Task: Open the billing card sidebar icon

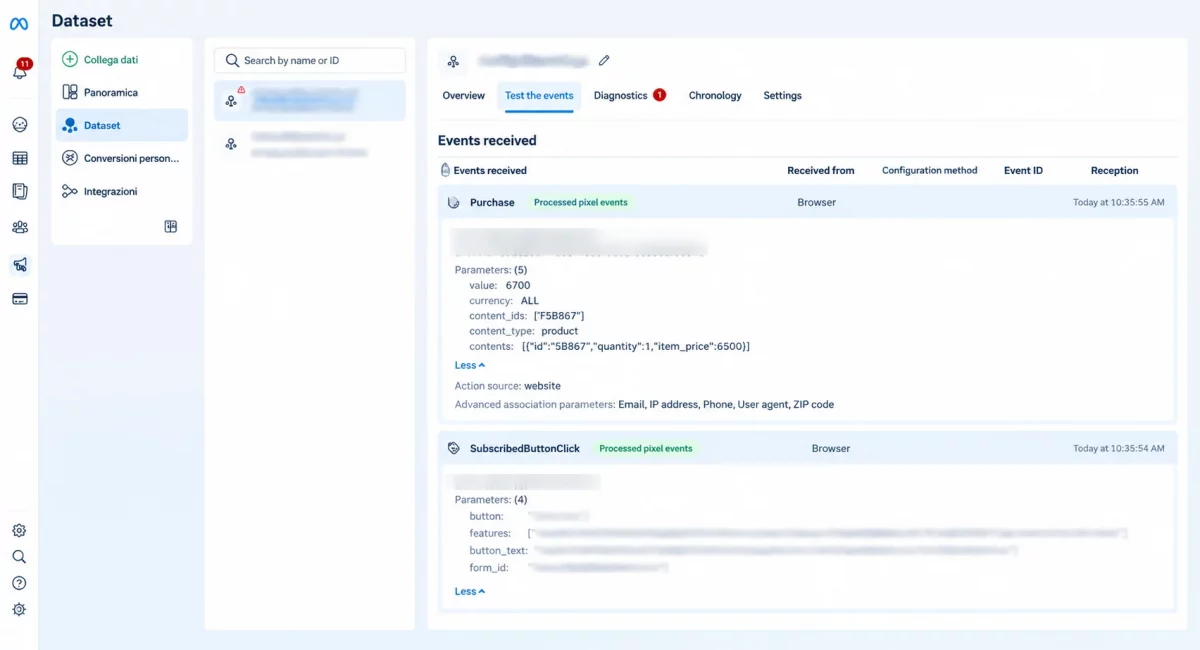Action: click(x=19, y=298)
